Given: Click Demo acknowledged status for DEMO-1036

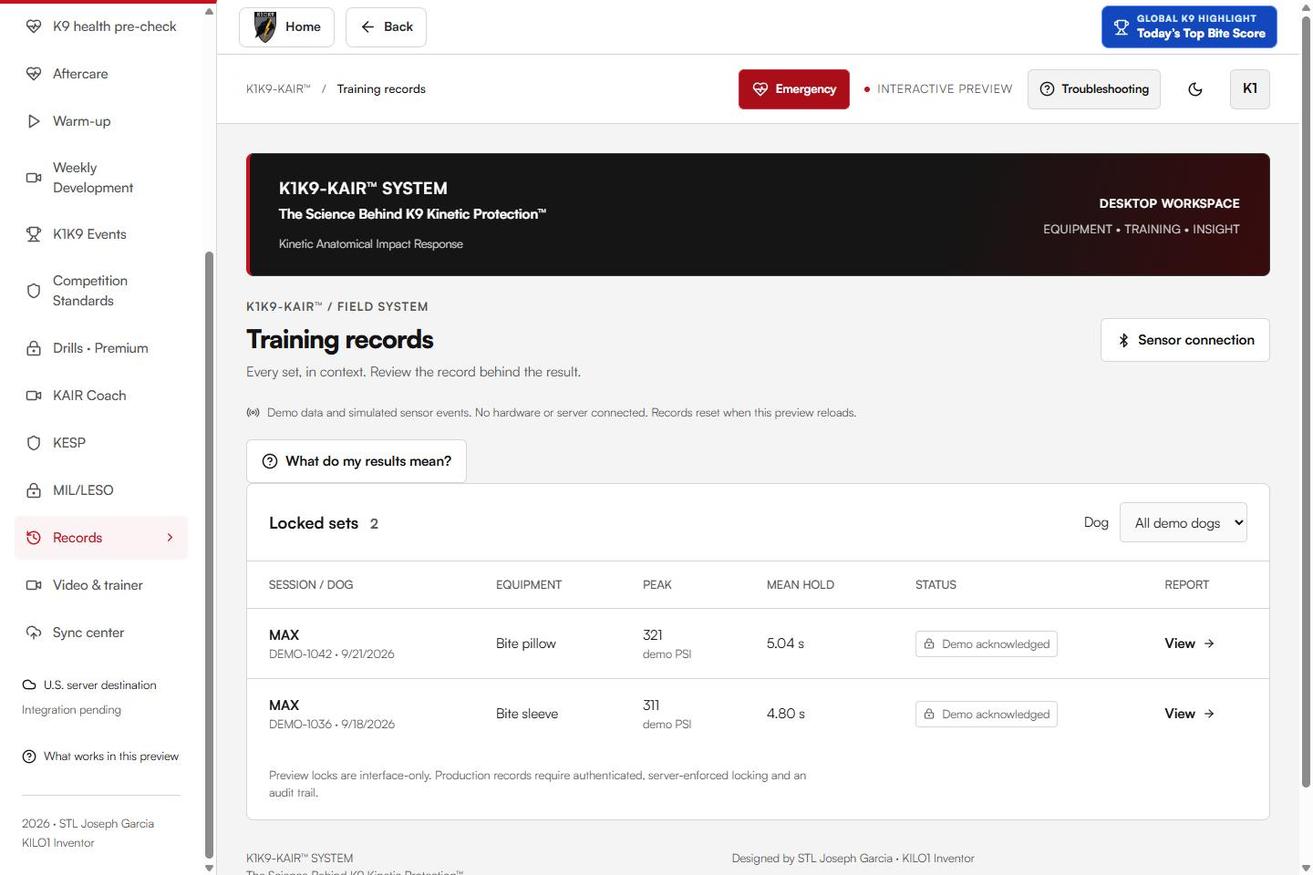Looking at the screenshot, I should coord(986,714).
